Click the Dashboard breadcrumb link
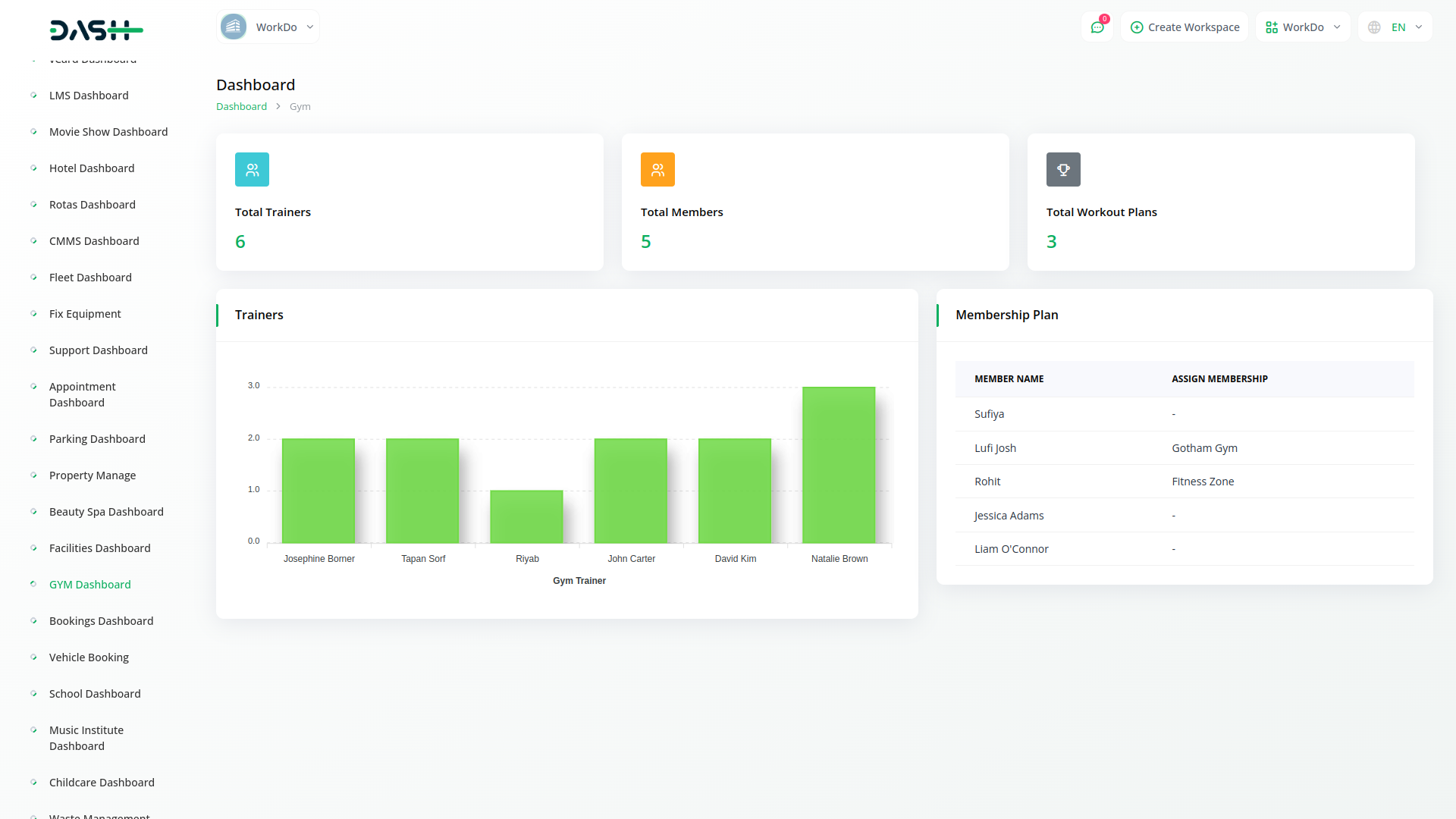1456x819 pixels. click(241, 107)
